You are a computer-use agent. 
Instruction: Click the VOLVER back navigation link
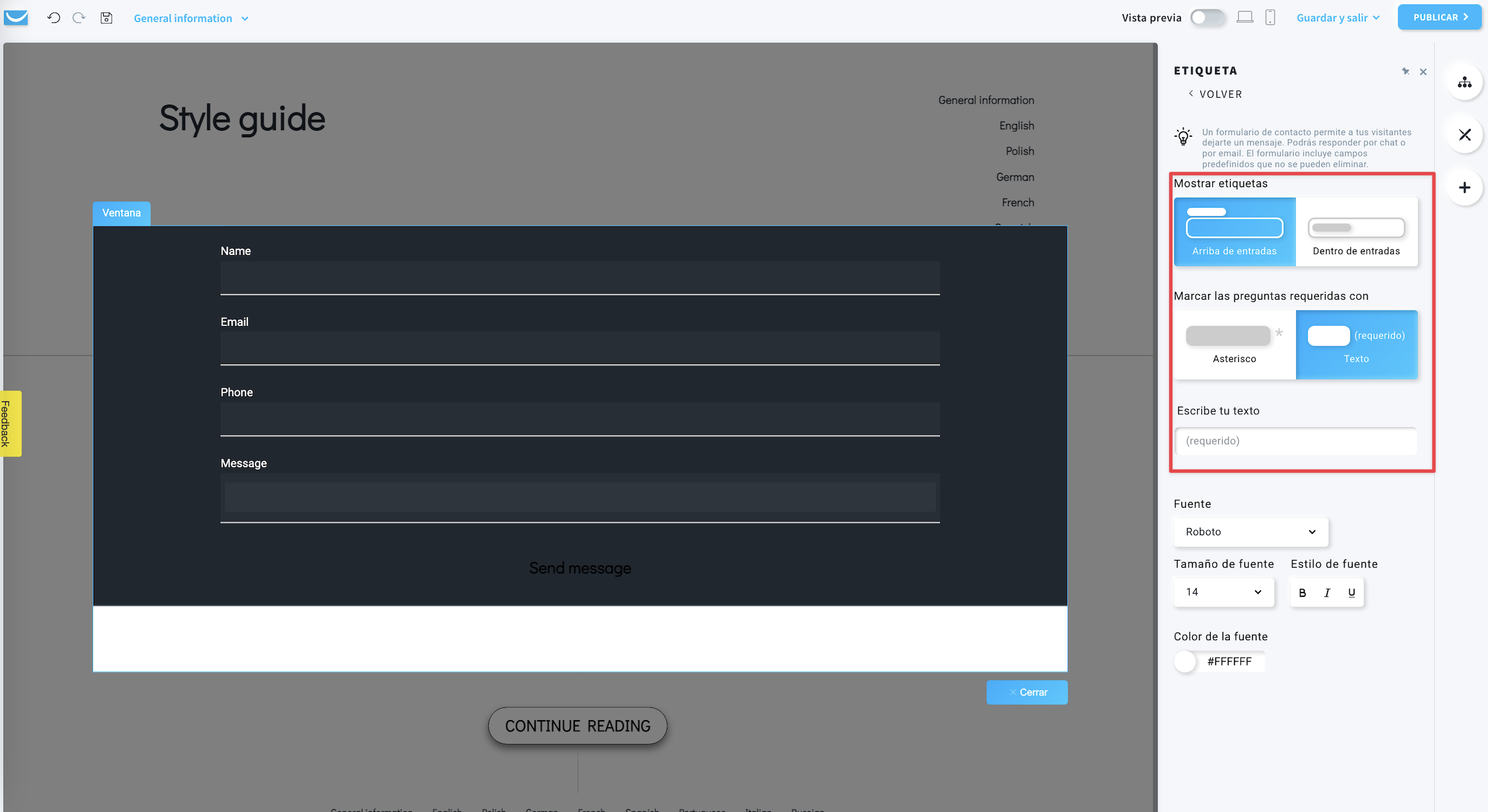(1215, 94)
